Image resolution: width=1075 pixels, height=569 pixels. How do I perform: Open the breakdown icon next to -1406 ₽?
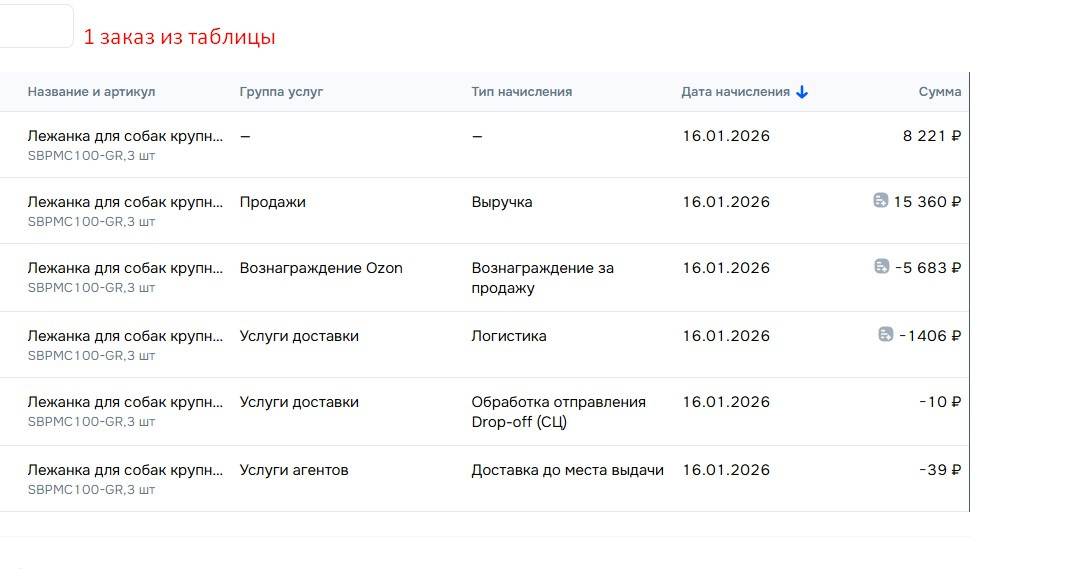[885, 335]
